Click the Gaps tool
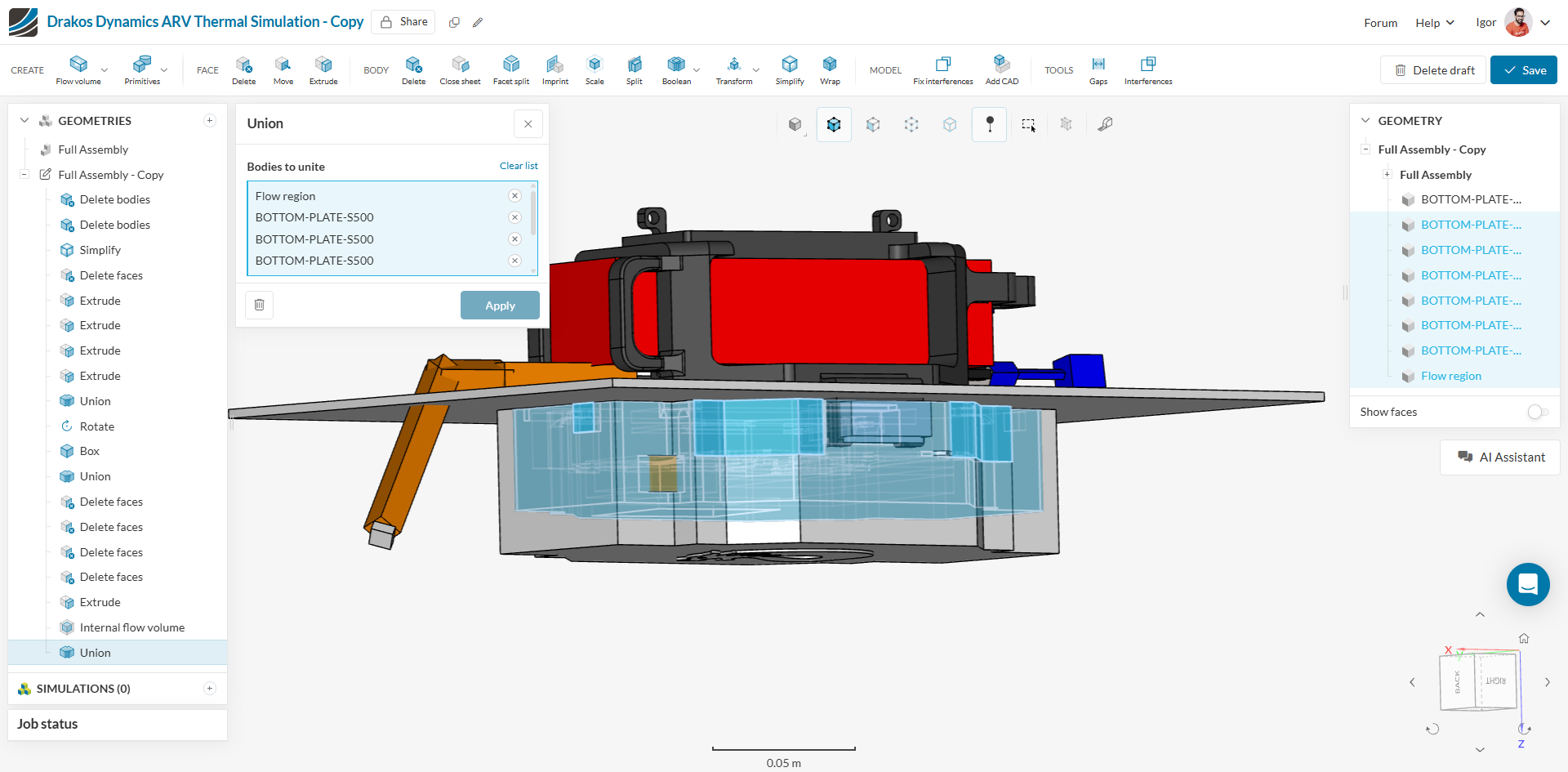Image resolution: width=1568 pixels, height=772 pixels. tap(1098, 69)
